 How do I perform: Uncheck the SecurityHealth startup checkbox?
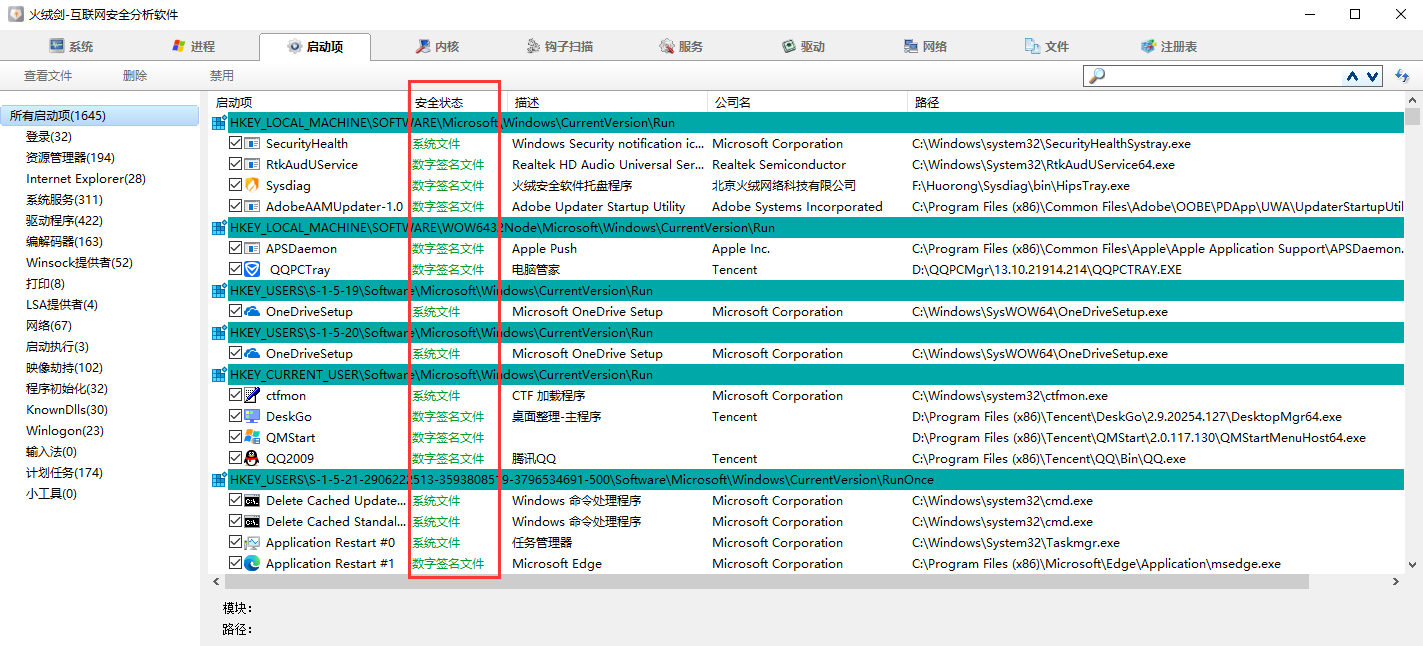(x=235, y=144)
